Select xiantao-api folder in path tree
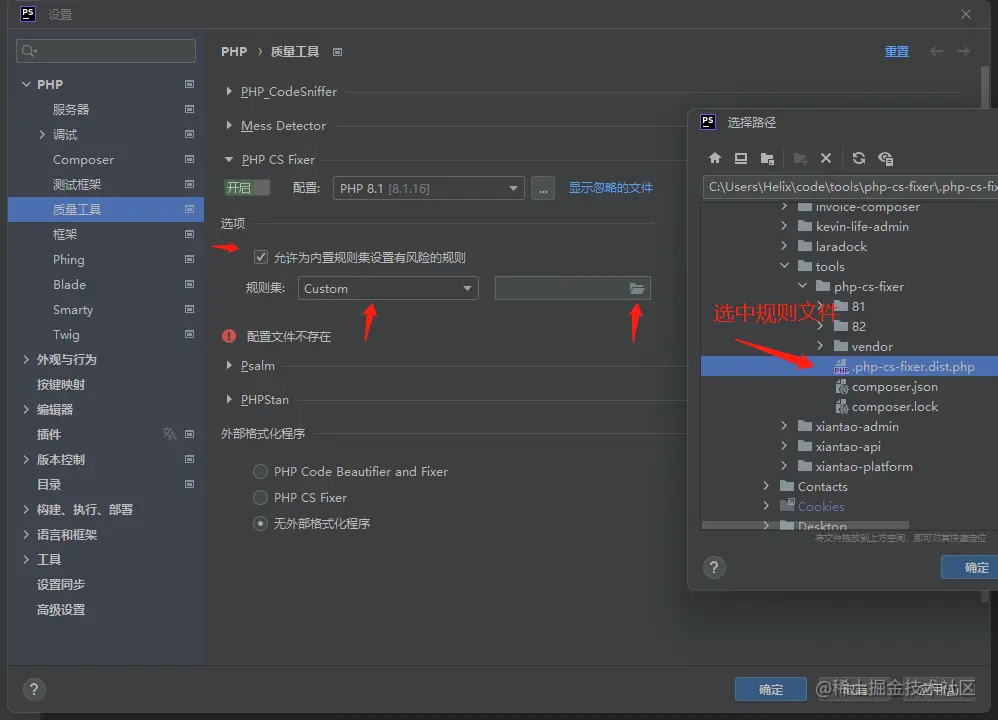The width and height of the screenshot is (998, 720). tap(849, 447)
